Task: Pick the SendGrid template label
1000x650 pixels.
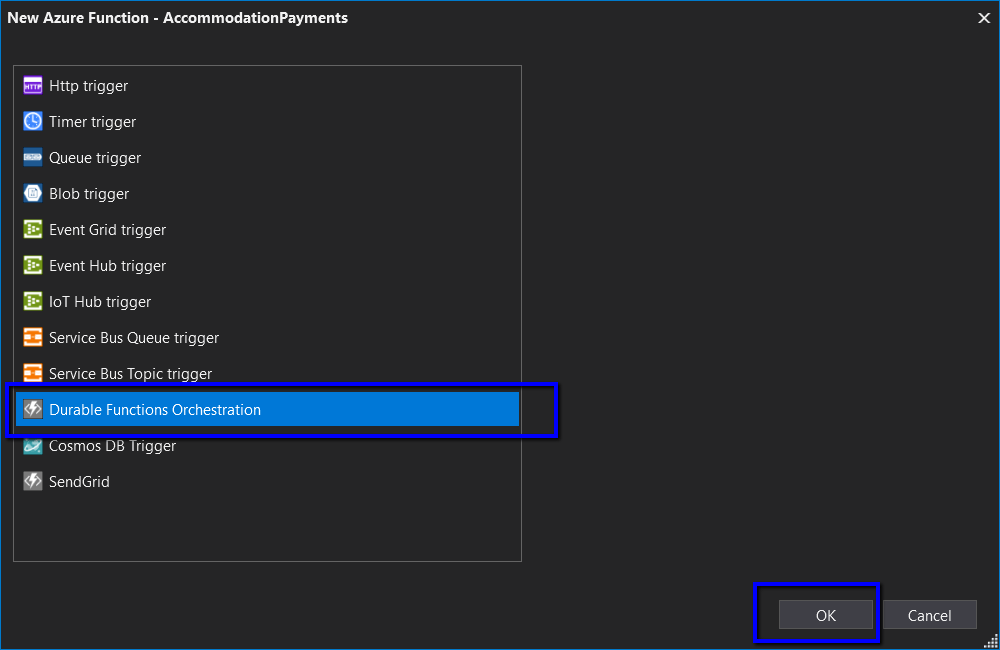Action: coord(79,482)
